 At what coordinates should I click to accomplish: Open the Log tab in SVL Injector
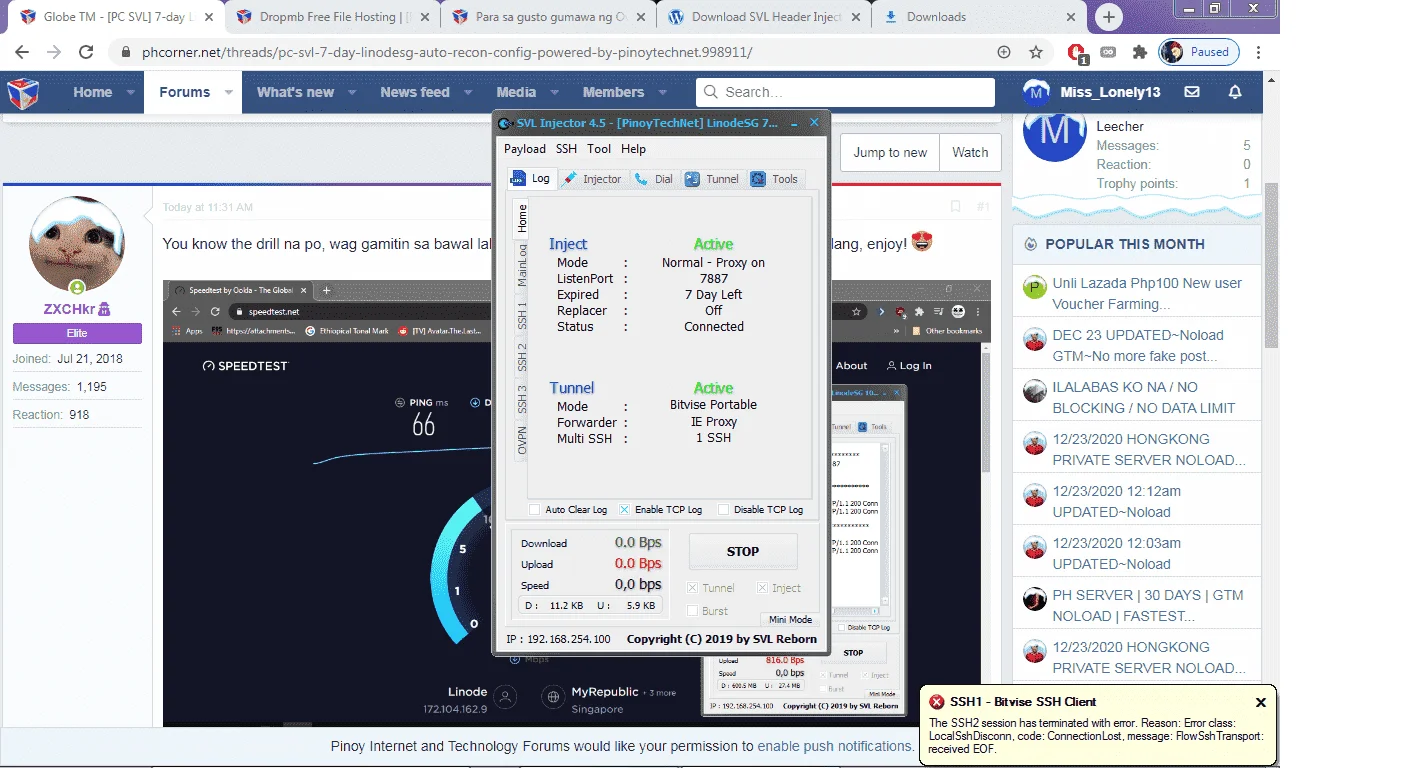530,178
